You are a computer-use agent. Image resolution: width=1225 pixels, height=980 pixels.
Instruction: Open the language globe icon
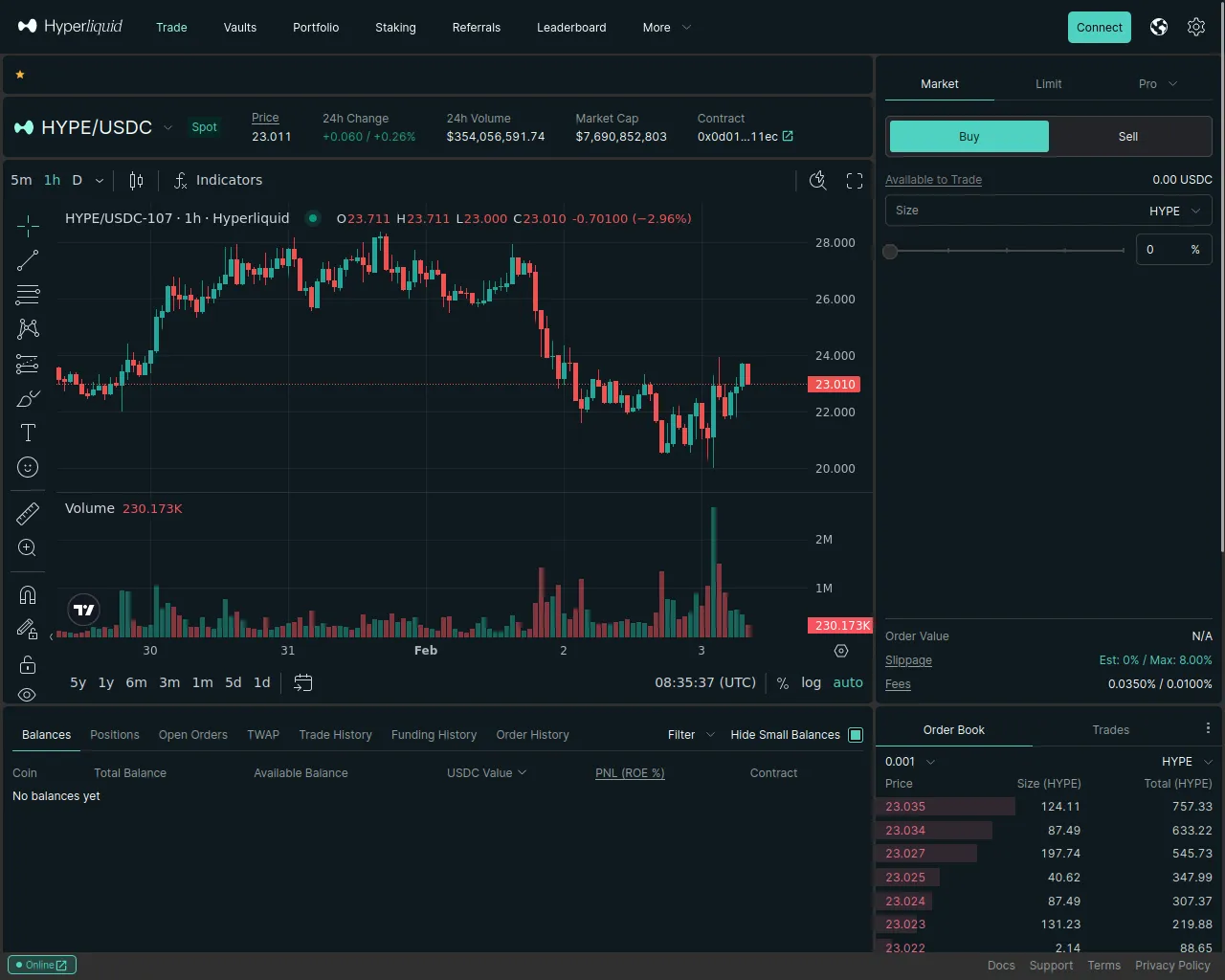(x=1159, y=27)
